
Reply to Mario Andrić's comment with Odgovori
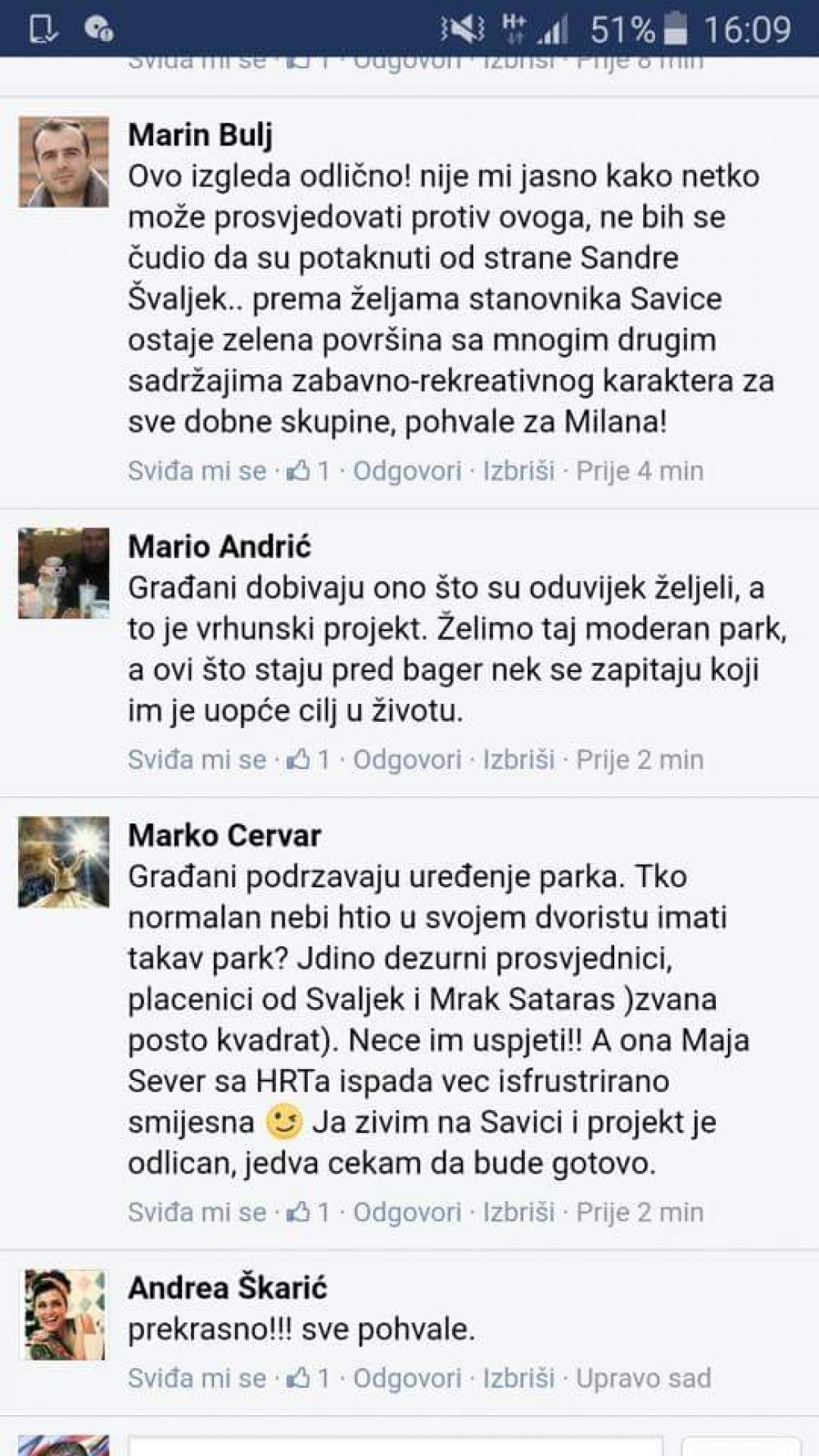(x=407, y=760)
